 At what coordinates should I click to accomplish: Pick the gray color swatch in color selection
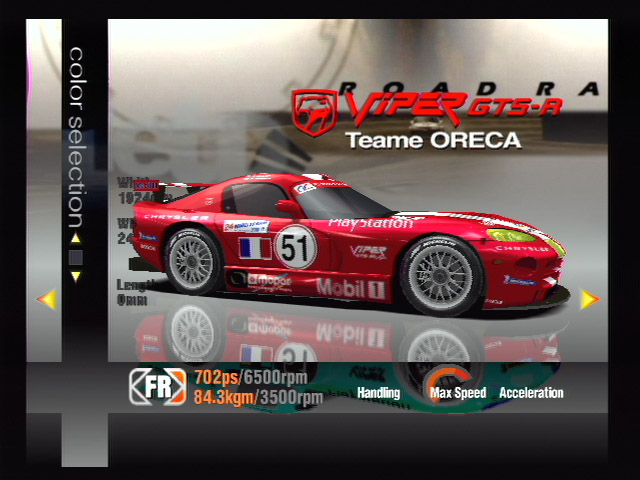click(x=76, y=258)
